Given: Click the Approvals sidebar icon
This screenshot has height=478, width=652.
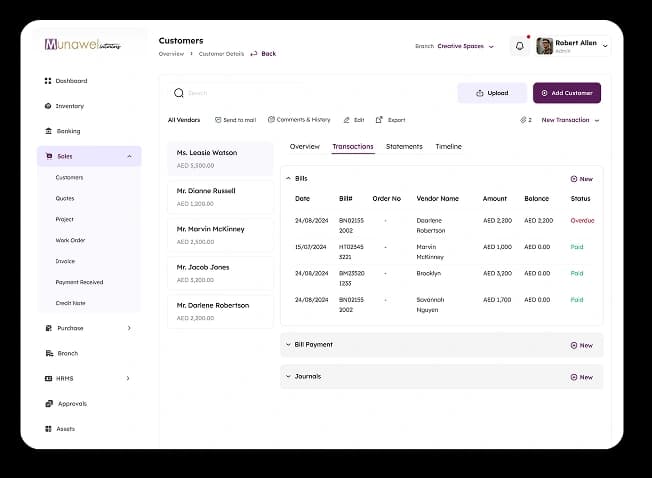Looking at the screenshot, I should [x=49, y=404].
